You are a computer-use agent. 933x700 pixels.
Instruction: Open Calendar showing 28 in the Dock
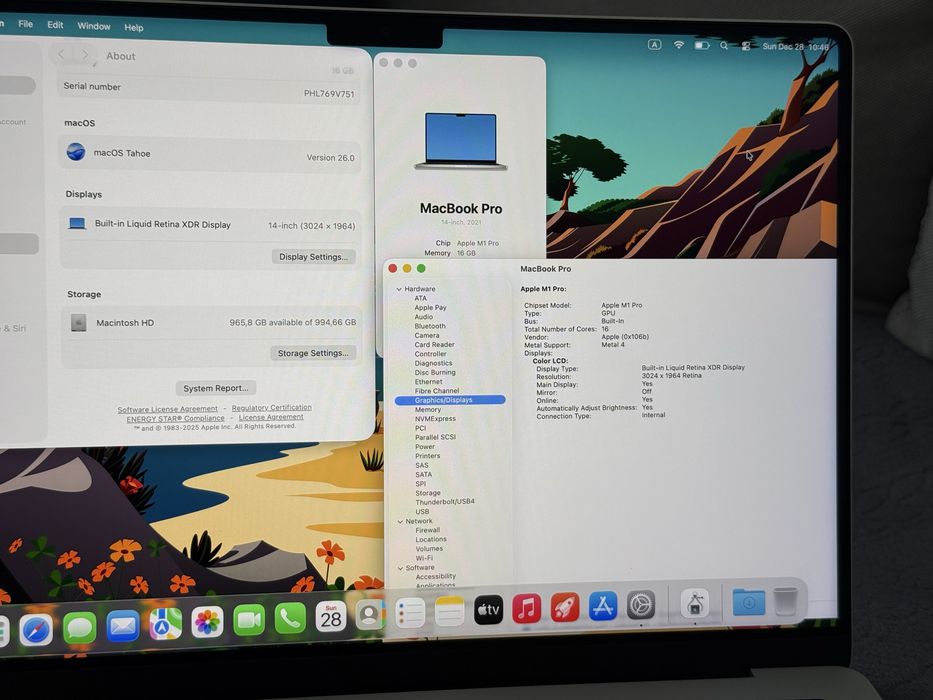click(331, 617)
